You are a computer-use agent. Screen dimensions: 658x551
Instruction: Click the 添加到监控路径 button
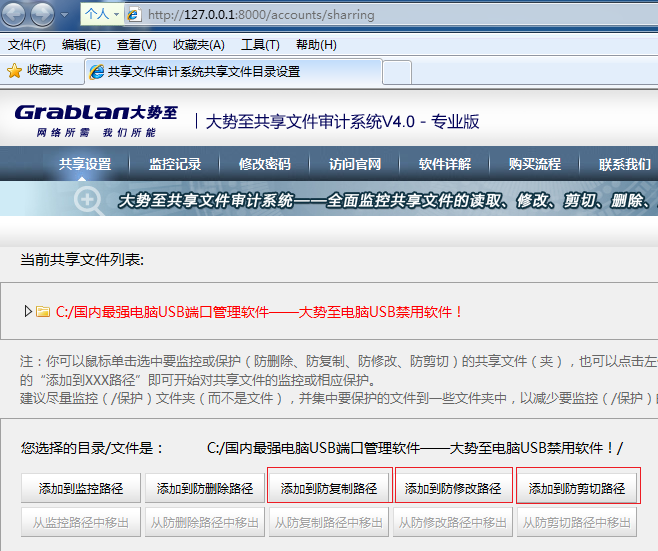[81, 488]
